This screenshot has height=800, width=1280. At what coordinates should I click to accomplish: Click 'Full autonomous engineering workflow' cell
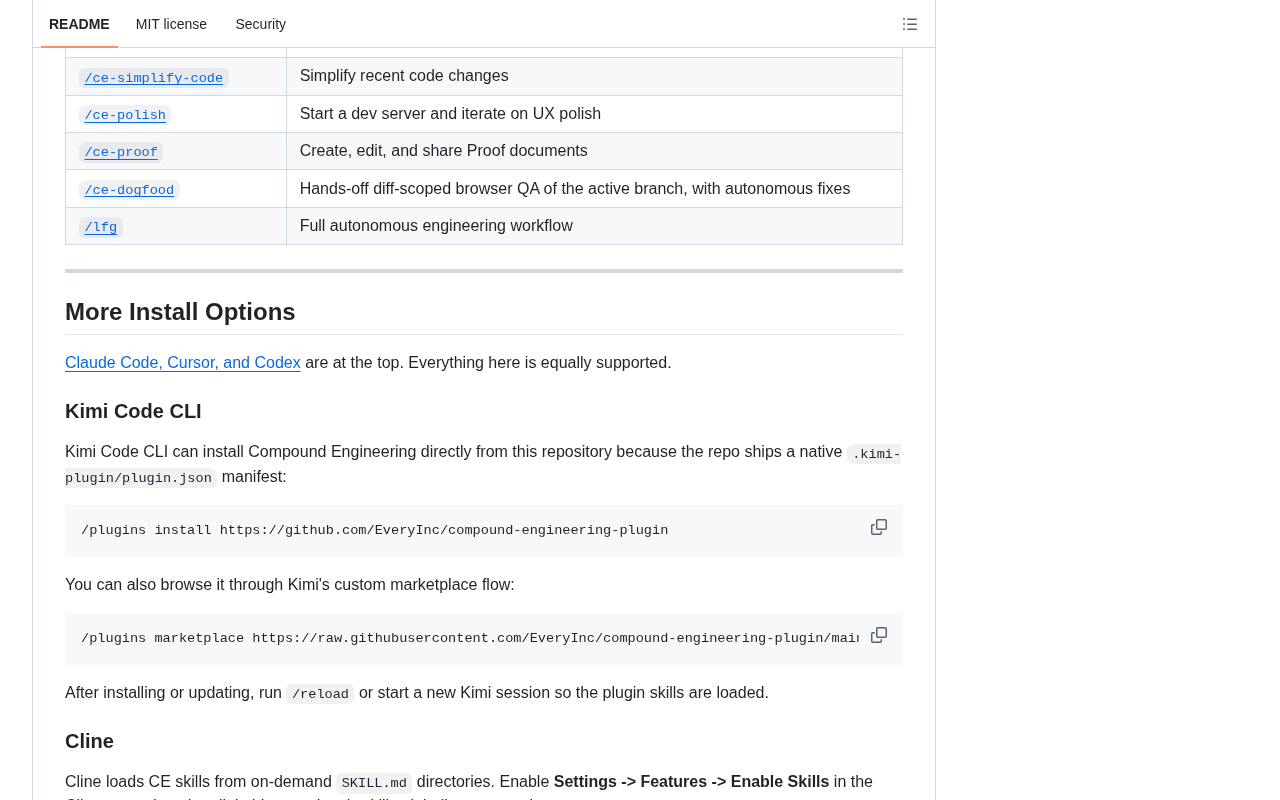[x=594, y=226]
